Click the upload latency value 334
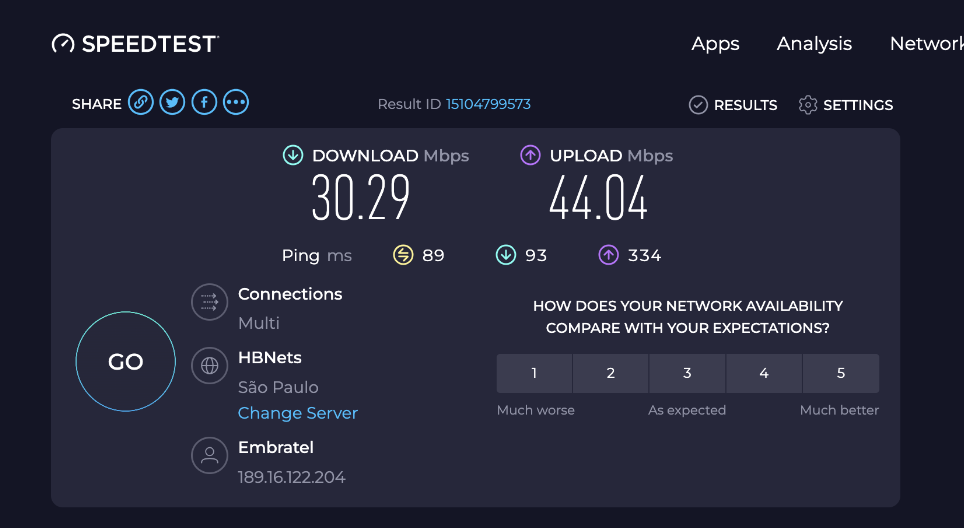Image resolution: width=964 pixels, height=528 pixels. [644, 255]
